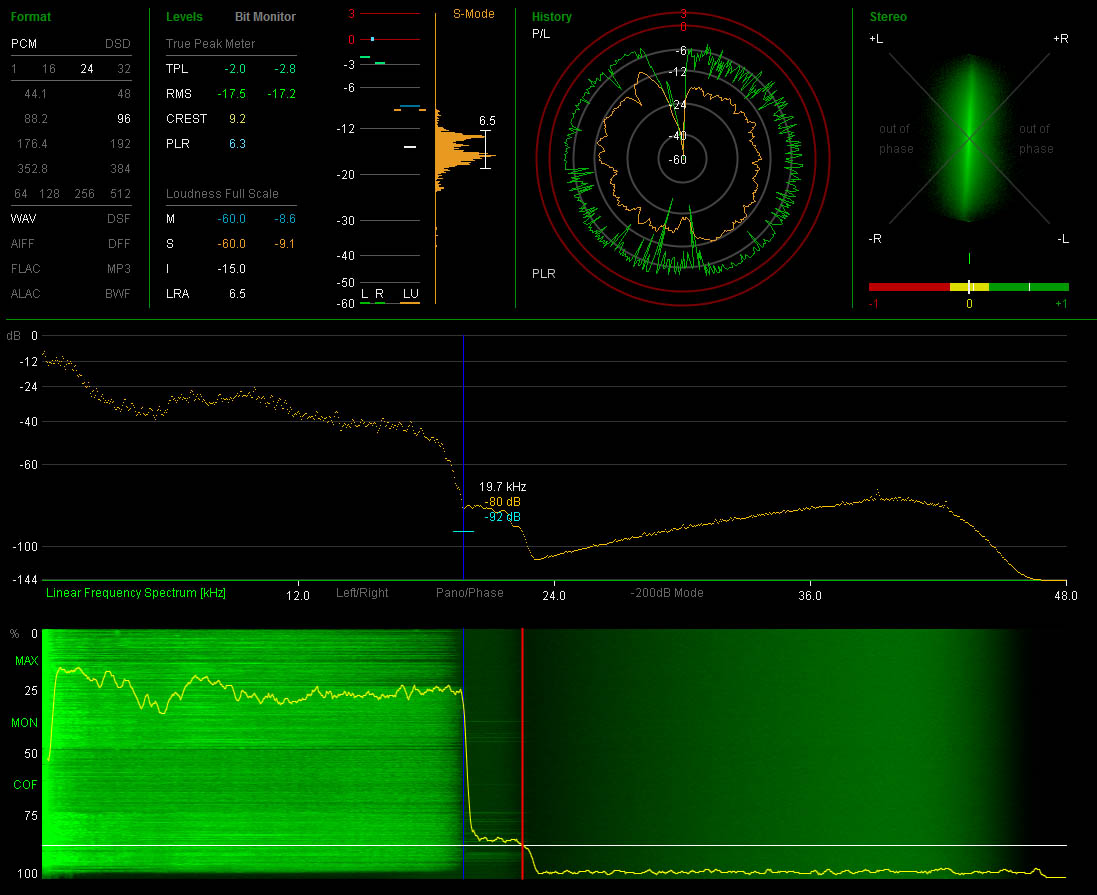Image resolution: width=1097 pixels, height=895 pixels.
Task: Click the P/L label in History
Action: [x=541, y=34]
